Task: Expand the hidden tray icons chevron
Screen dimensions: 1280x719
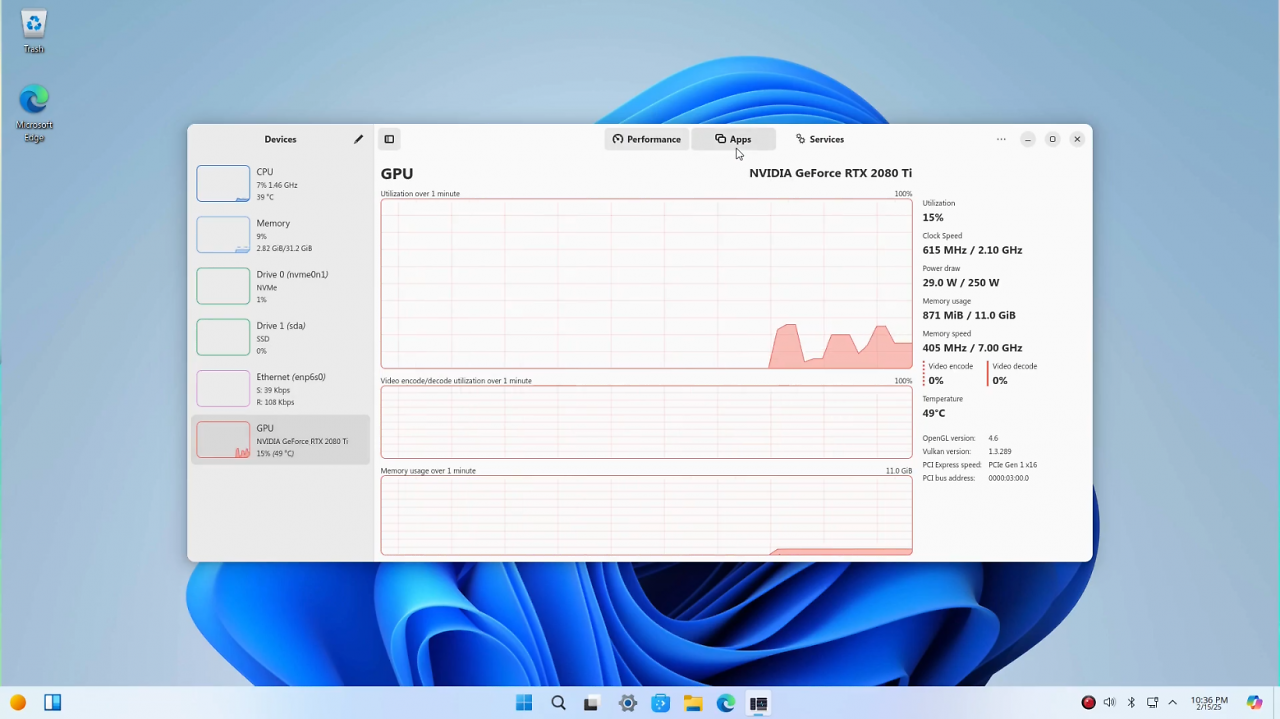Action: (x=1172, y=703)
